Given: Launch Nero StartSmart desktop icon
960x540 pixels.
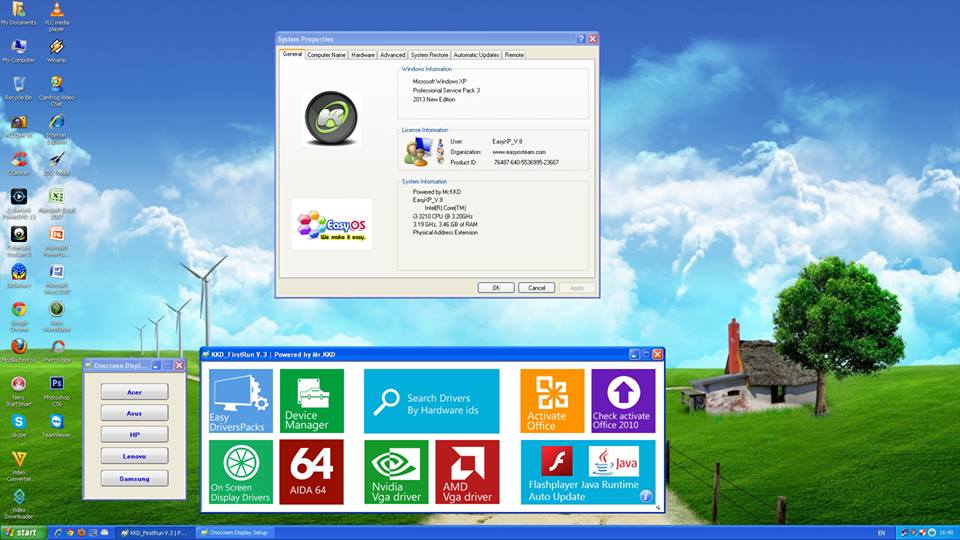Looking at the screenshot, I should [18, 391].
